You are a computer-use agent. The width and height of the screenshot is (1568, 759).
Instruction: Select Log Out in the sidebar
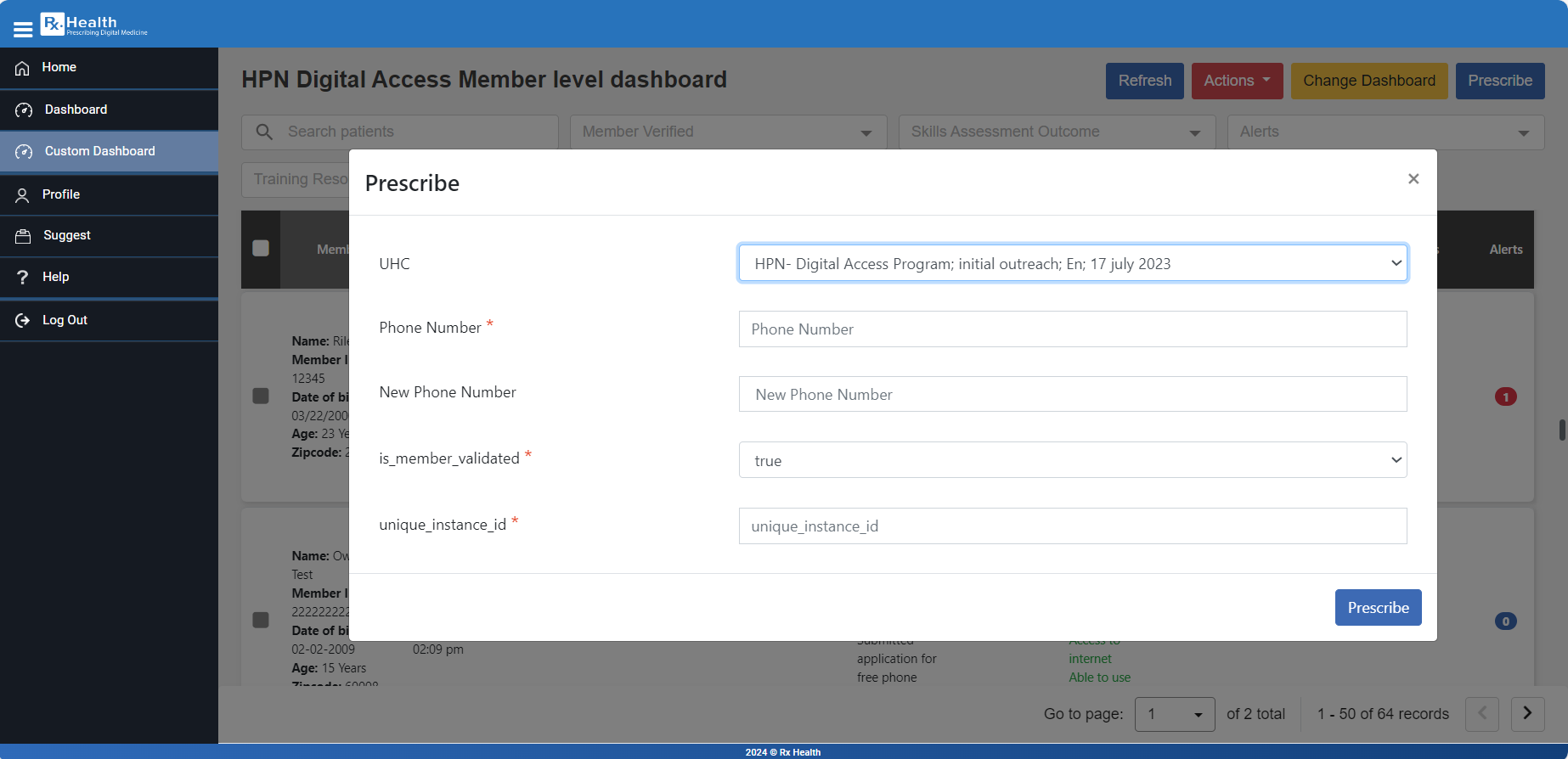pyautogui.click(x=109, y=320)
